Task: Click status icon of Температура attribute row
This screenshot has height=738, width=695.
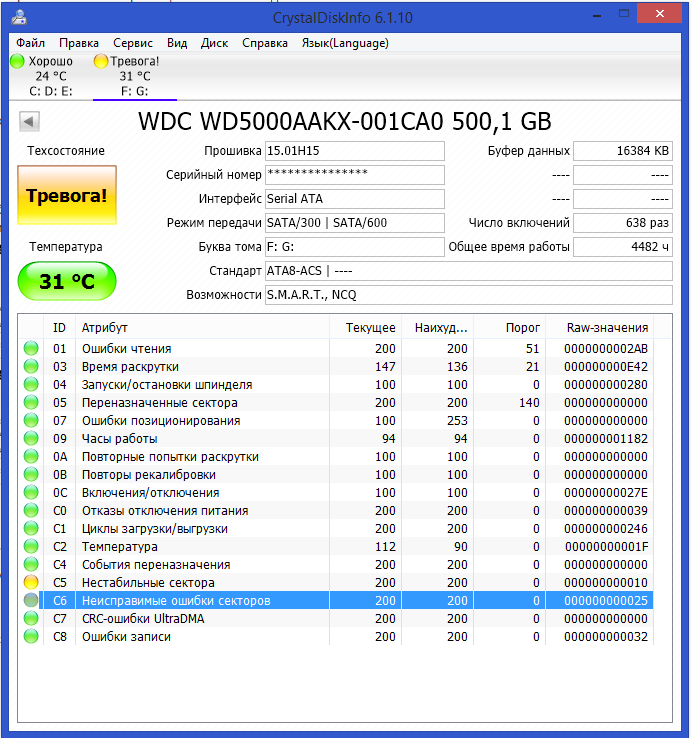Action: point(31,546)
